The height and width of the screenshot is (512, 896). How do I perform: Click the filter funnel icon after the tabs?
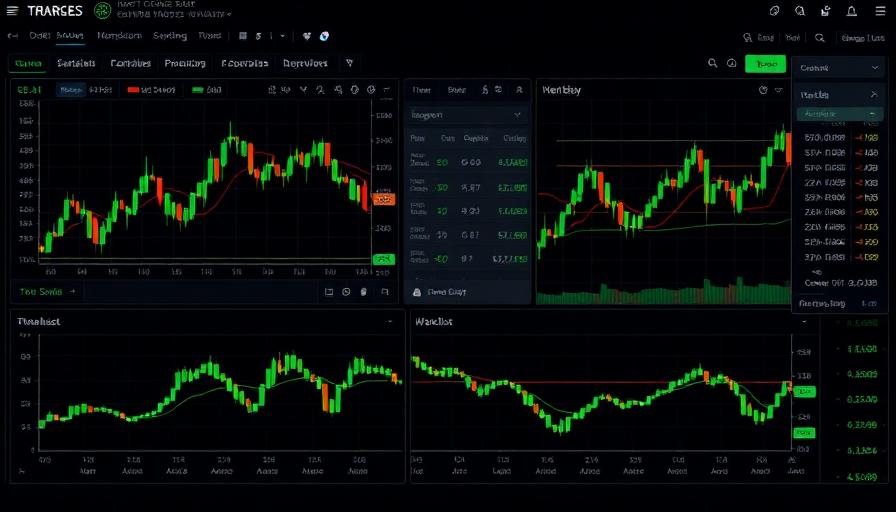pos(349,63)
